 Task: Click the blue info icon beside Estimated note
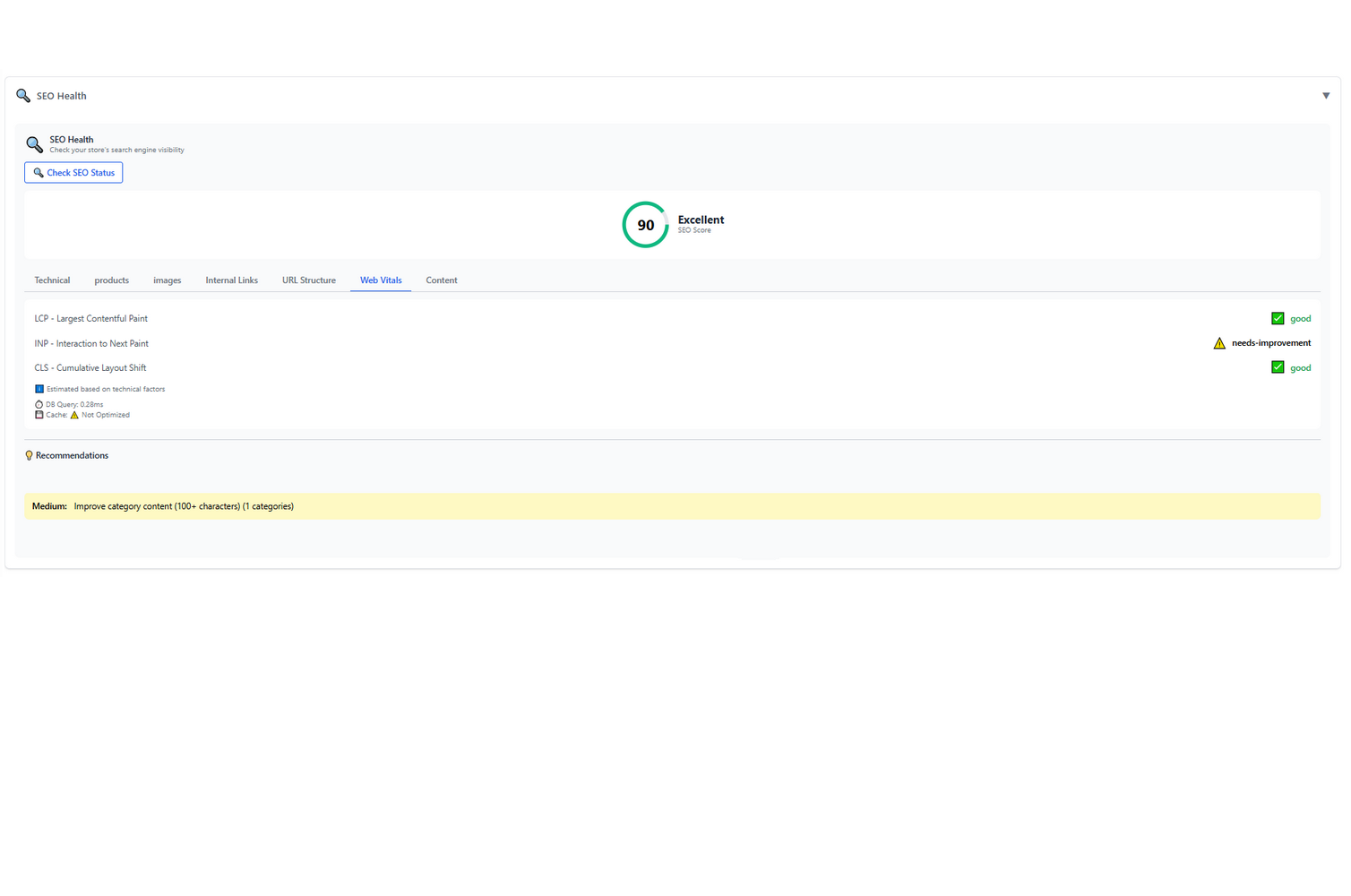point(39,389)
